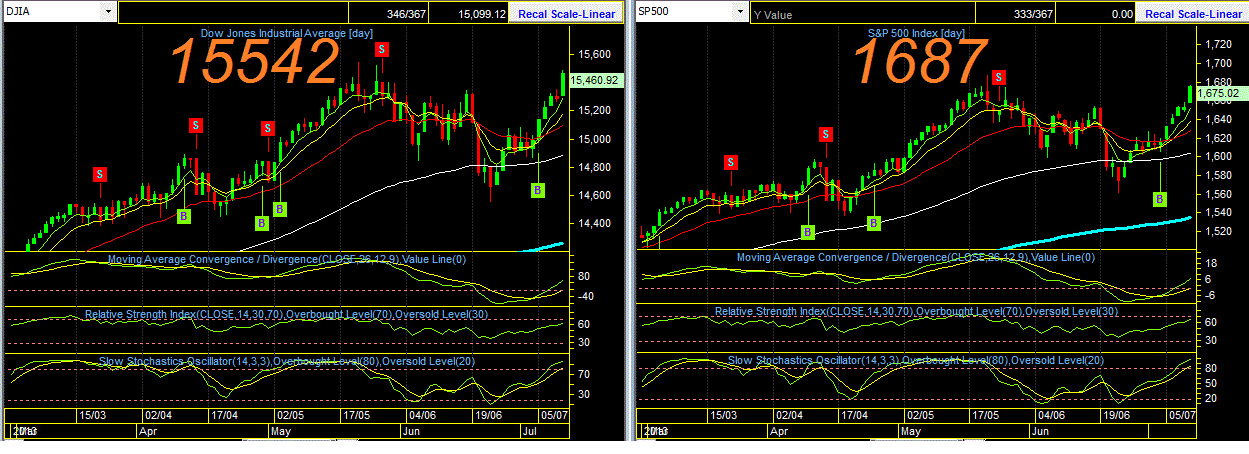Select the early-April buy marker on the DJIA chart
1249x454 pixels.
click(183, 215)
